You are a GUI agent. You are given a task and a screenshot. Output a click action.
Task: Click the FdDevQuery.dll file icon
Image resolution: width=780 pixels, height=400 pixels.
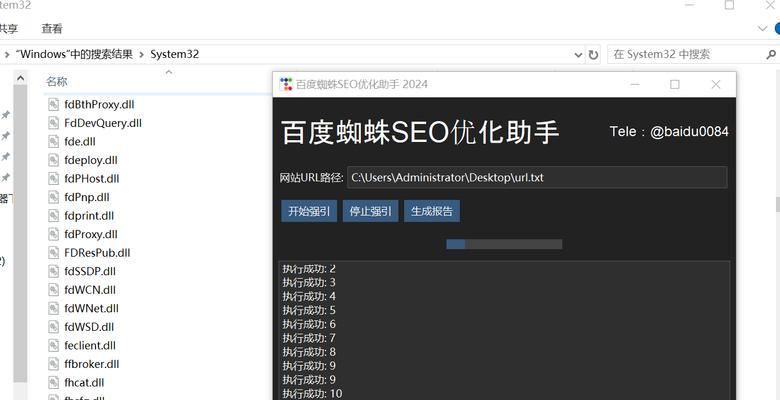tap(54, 123)
